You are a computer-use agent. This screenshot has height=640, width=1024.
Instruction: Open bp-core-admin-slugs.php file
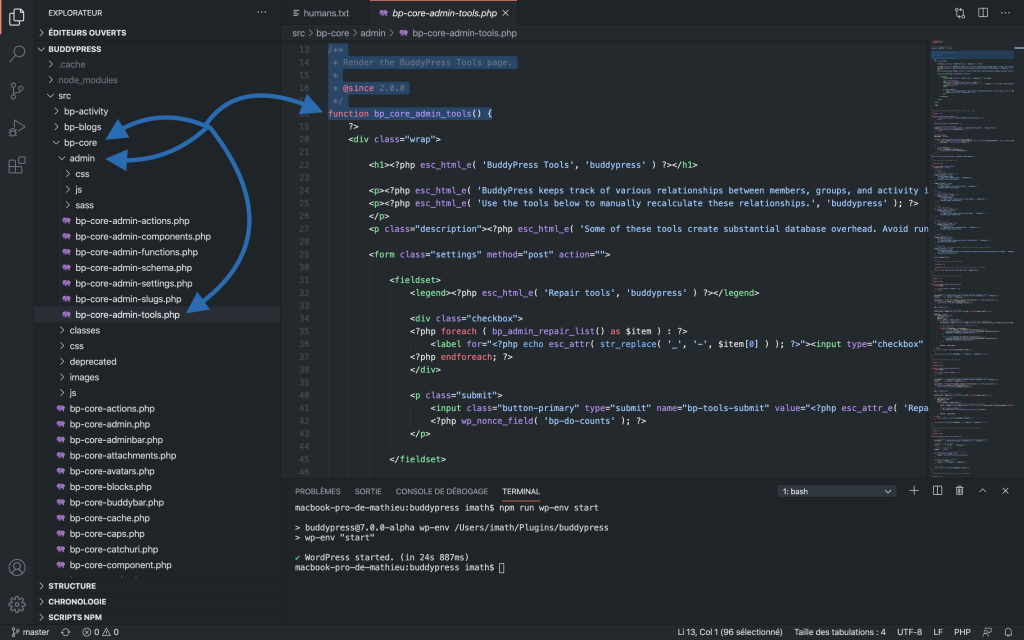[x=127, y=299]
